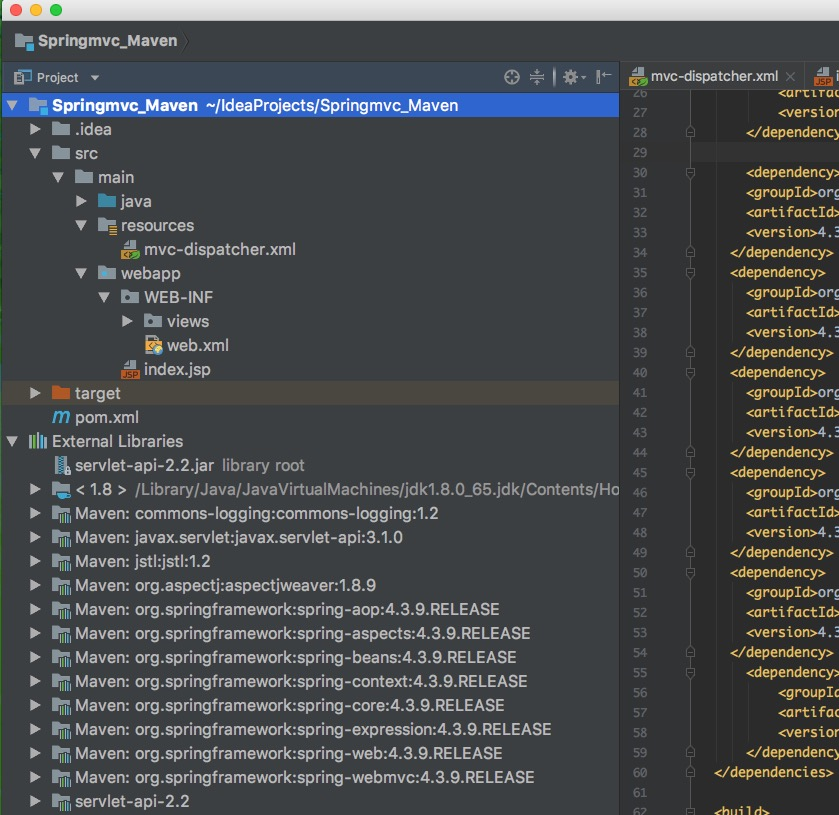Click the WEB-INF folder icon

pyautogui.click(x=130, y=296)
